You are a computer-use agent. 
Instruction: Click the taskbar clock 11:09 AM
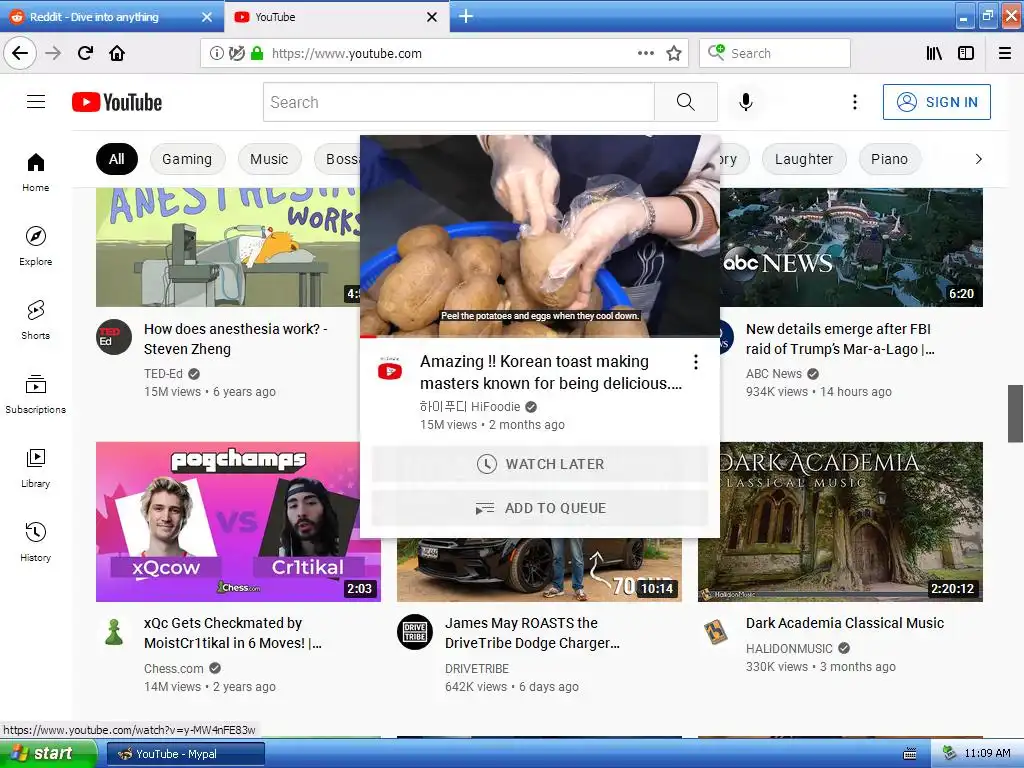pos(987,753)
